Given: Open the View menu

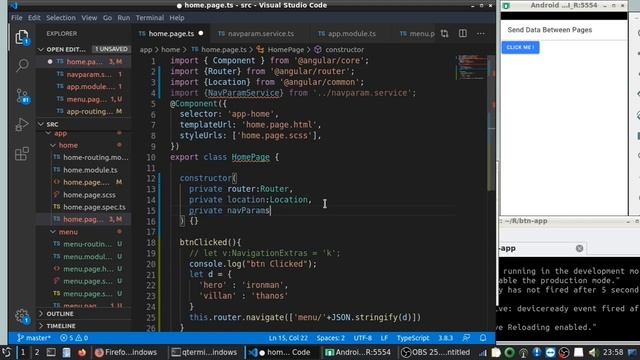Looking at the screenshot, I should tap(89, 18).
